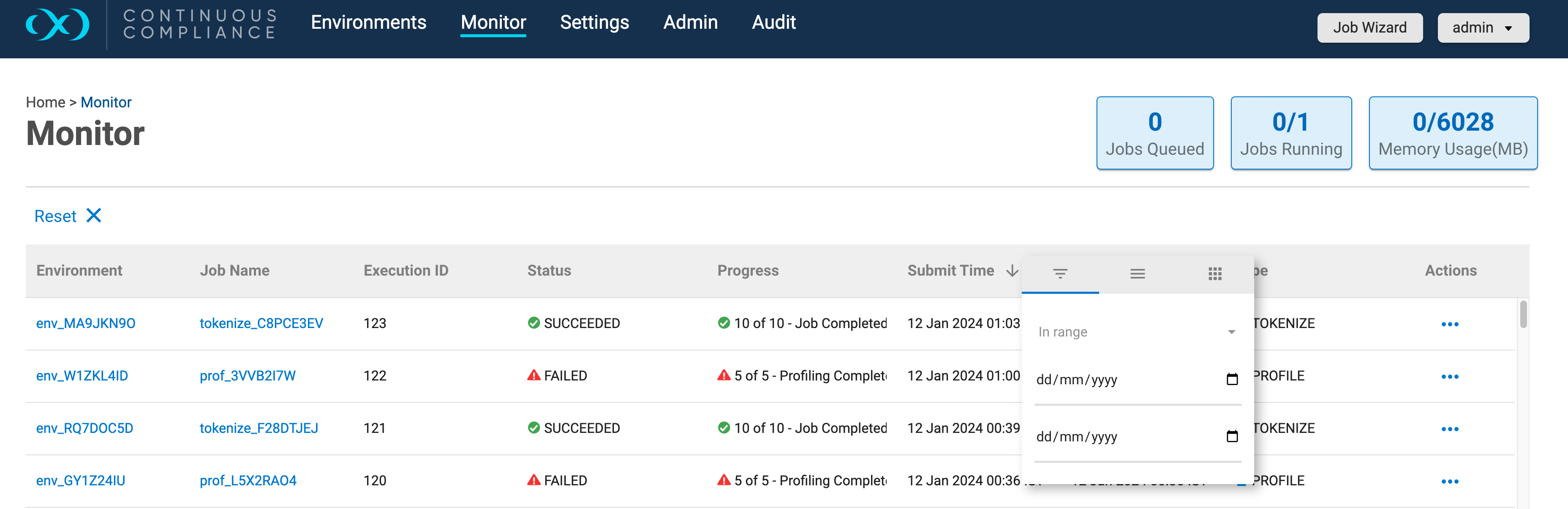Open Audit from the top navigation
1568x509 pixels.
[774, 22]
